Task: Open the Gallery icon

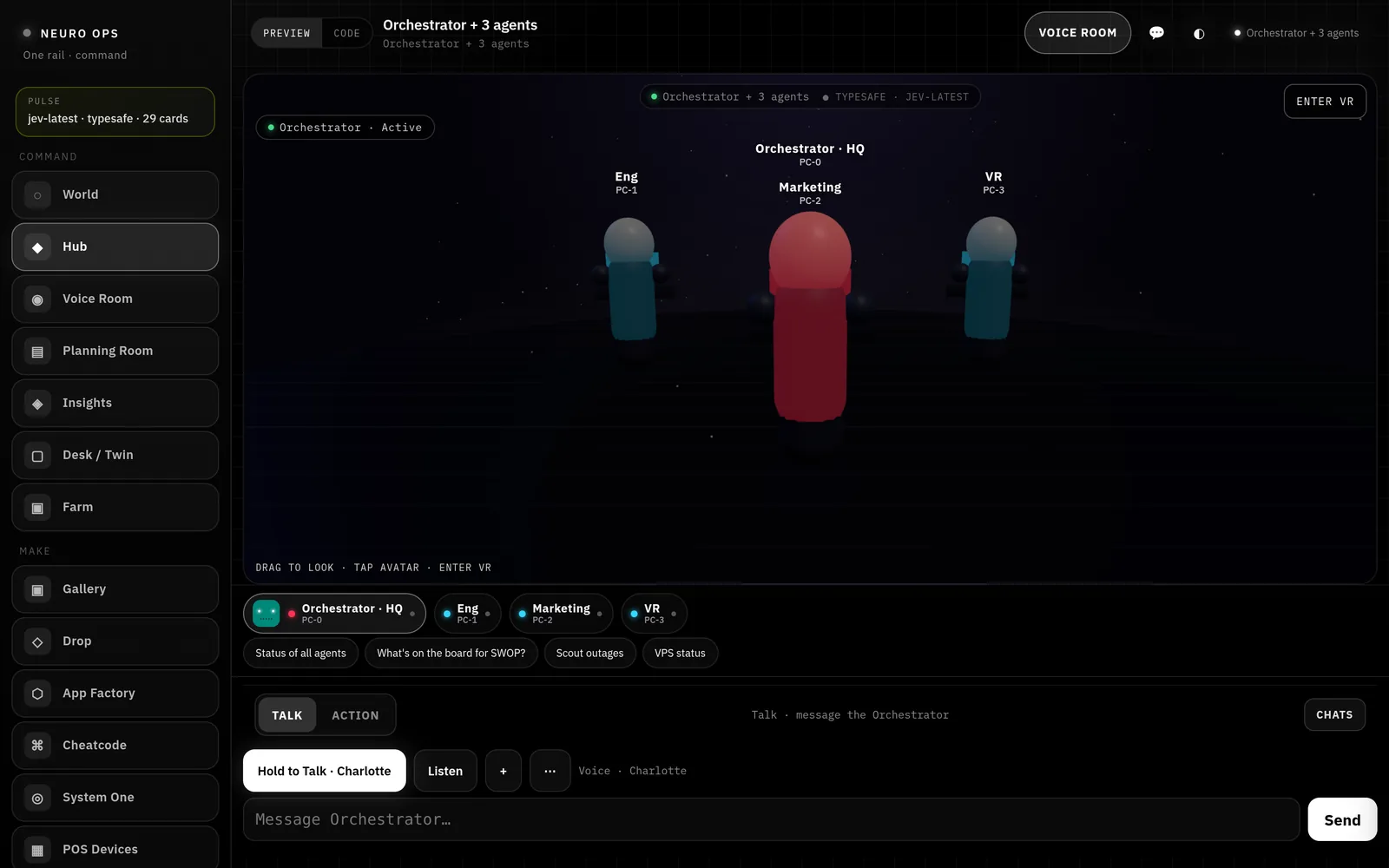Action: [x=37, y=590]
